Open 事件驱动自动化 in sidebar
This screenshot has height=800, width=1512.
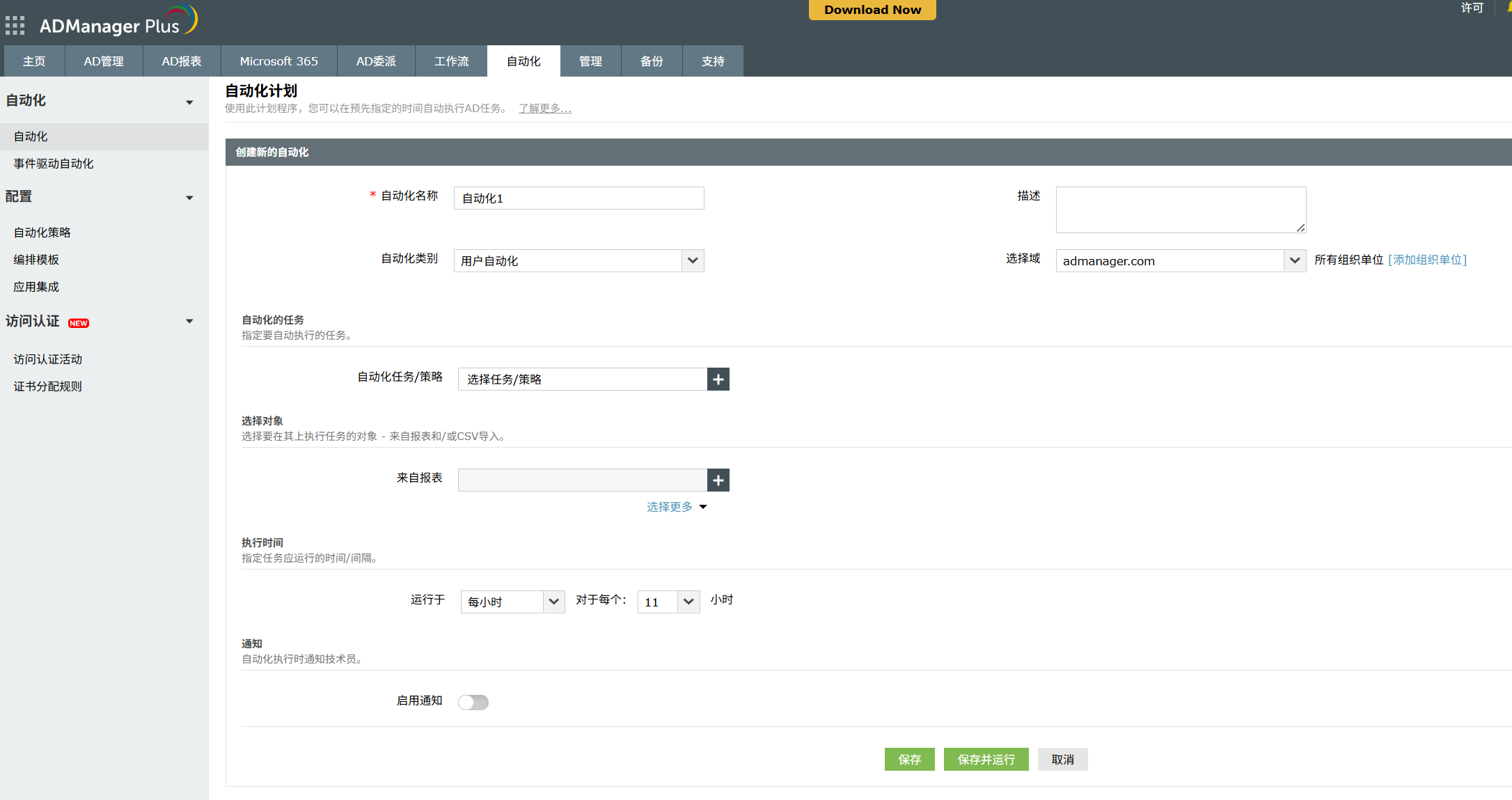point(54,164)
